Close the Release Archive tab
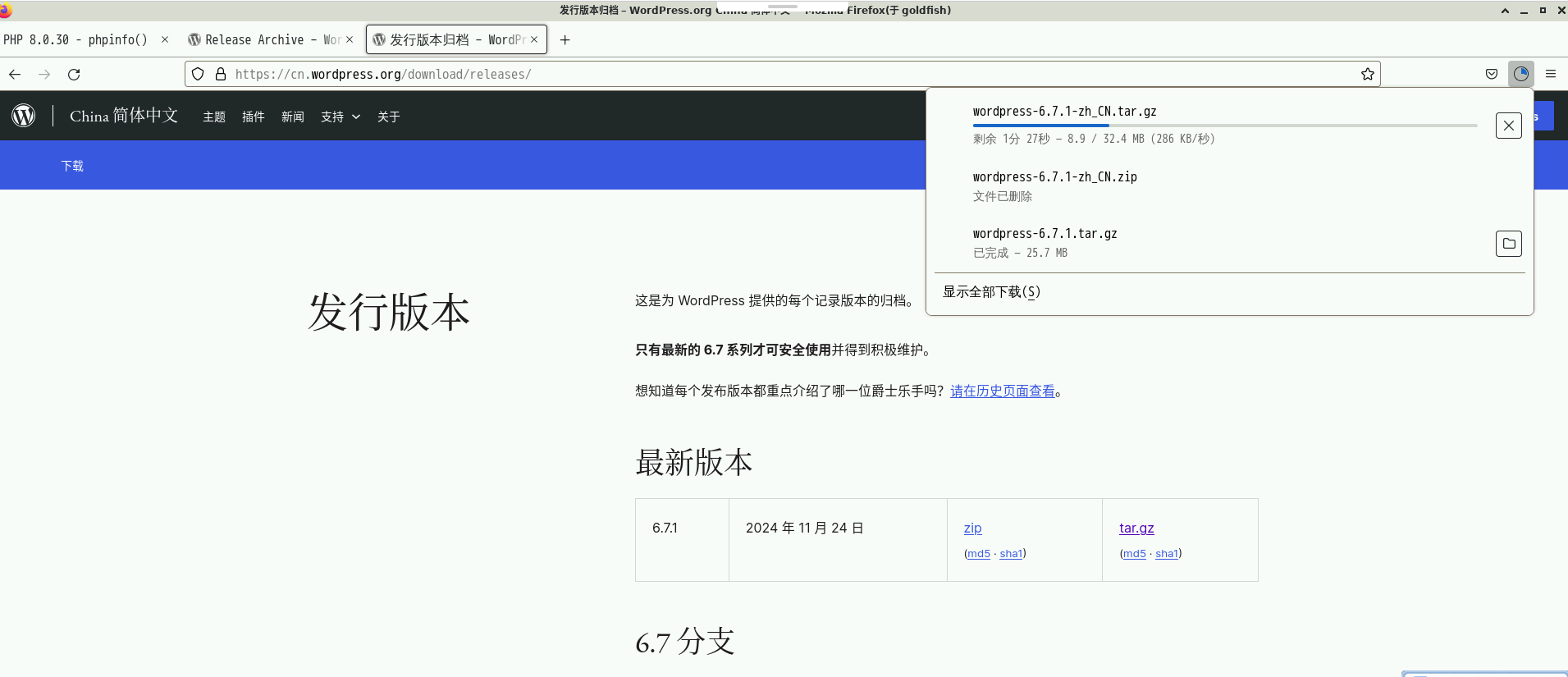The width and height of the screenshot is (1568, 677). 350,39
